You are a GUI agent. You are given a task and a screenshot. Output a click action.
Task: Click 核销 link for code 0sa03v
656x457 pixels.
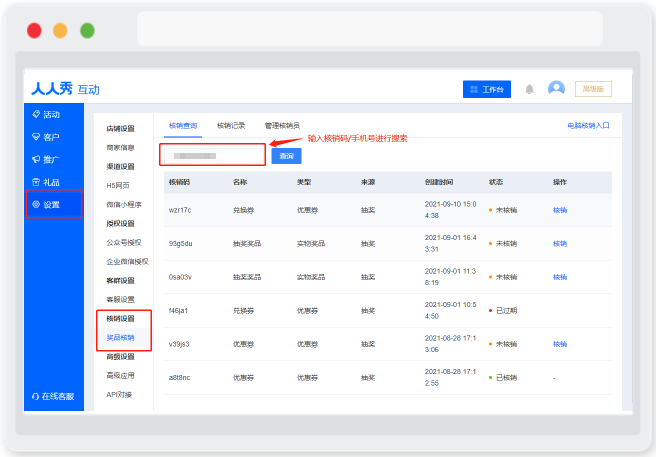[x=560, y=277]
